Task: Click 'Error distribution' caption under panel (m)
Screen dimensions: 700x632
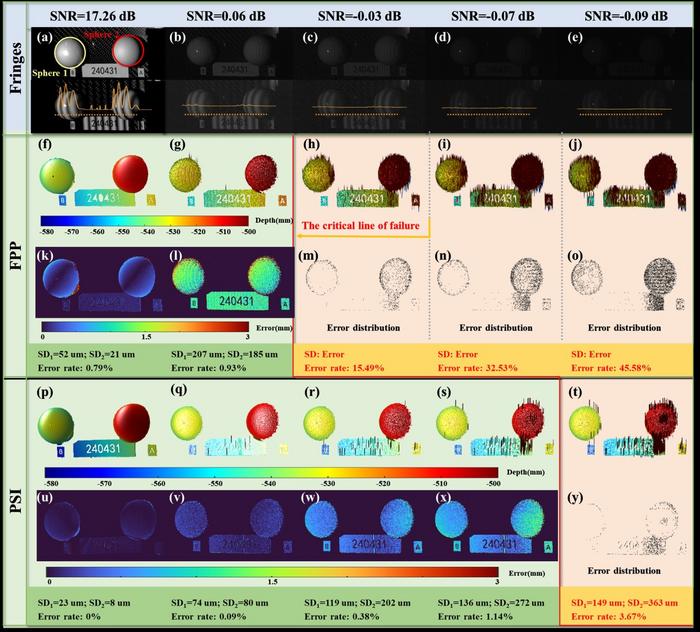Action: point(363,328)
